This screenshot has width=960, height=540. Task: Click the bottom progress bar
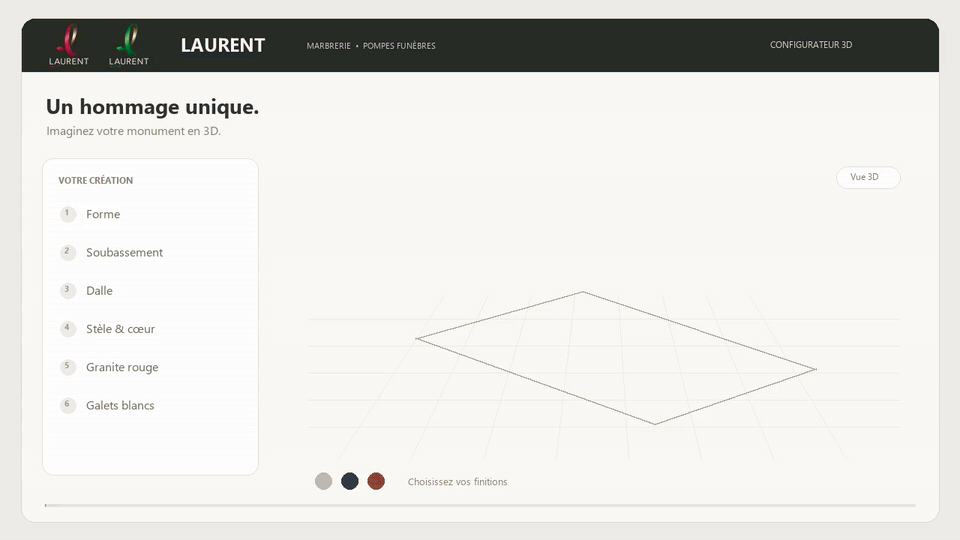(480, 506)
